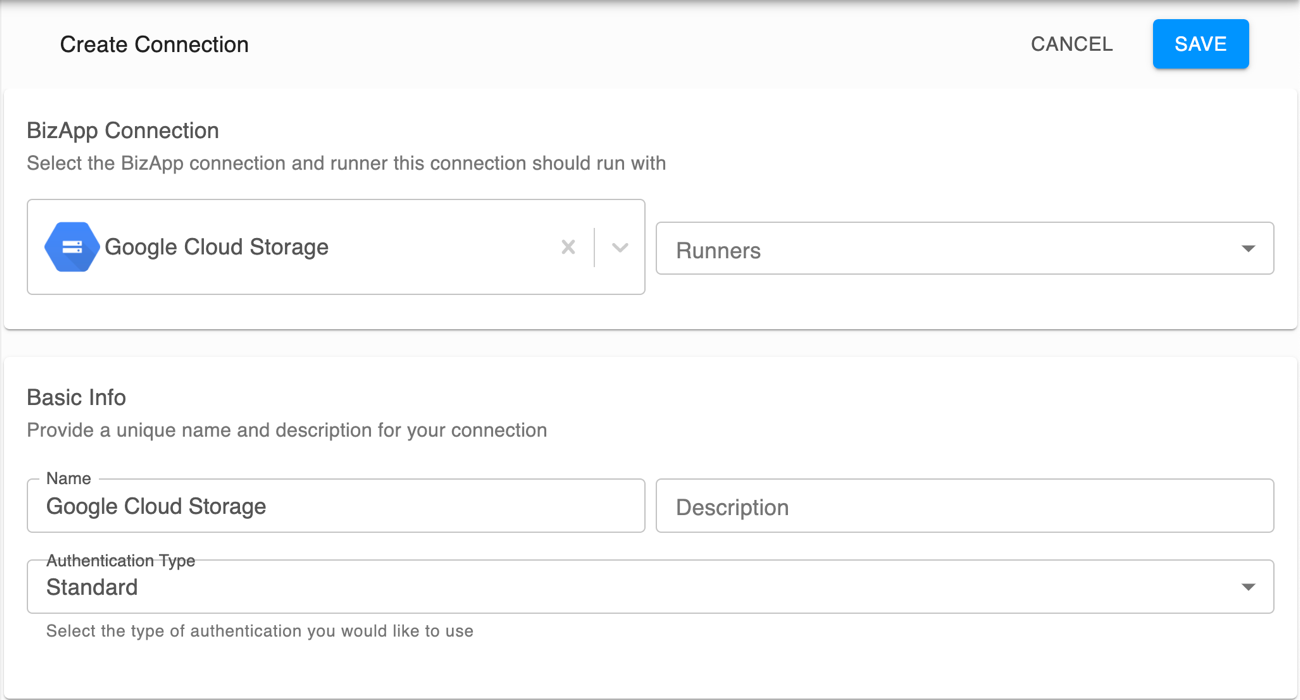Screen dimensions: 1300x700
Task: Expand the Authentication Type selector showing Standard
Action: (650, 586)
